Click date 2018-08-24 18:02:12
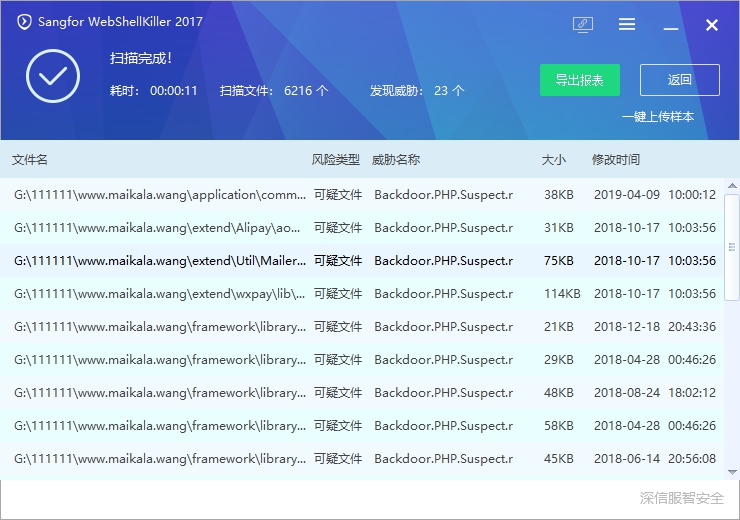Viewport: 740px width, 520px height. [x=655, y=393]
